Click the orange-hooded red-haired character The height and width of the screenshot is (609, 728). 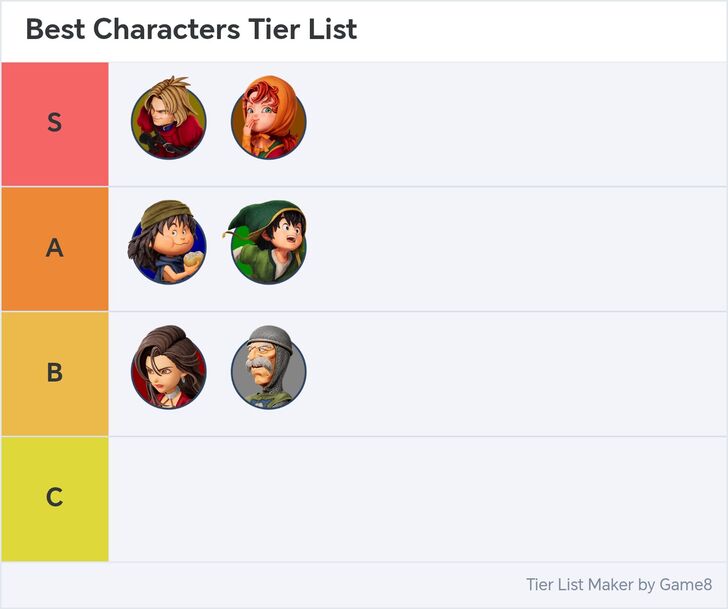click(268, 122)
